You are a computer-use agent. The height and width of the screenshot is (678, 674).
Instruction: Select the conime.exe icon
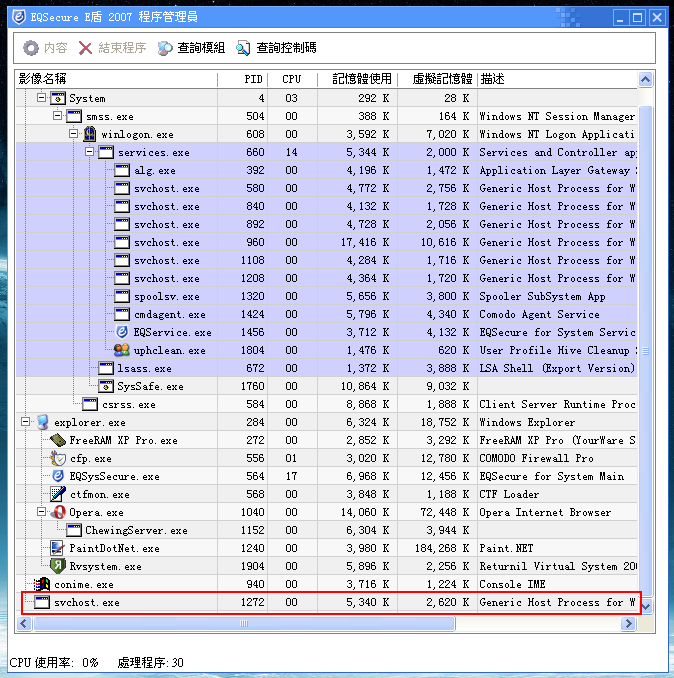pos(42,584)
